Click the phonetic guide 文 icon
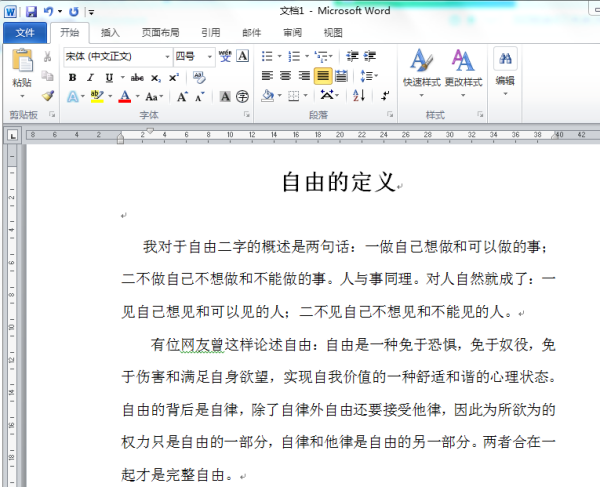This screenshot has height=487, width=600. tap(225, 56)
